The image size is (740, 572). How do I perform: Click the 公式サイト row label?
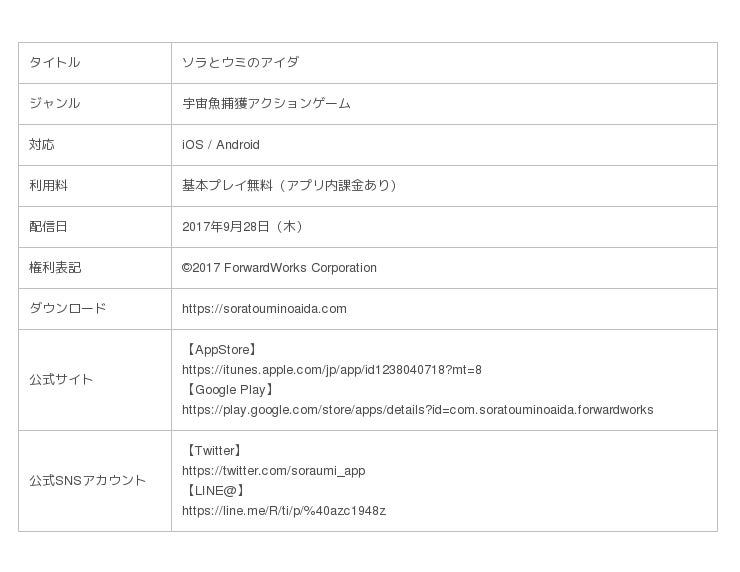point(60,380)
